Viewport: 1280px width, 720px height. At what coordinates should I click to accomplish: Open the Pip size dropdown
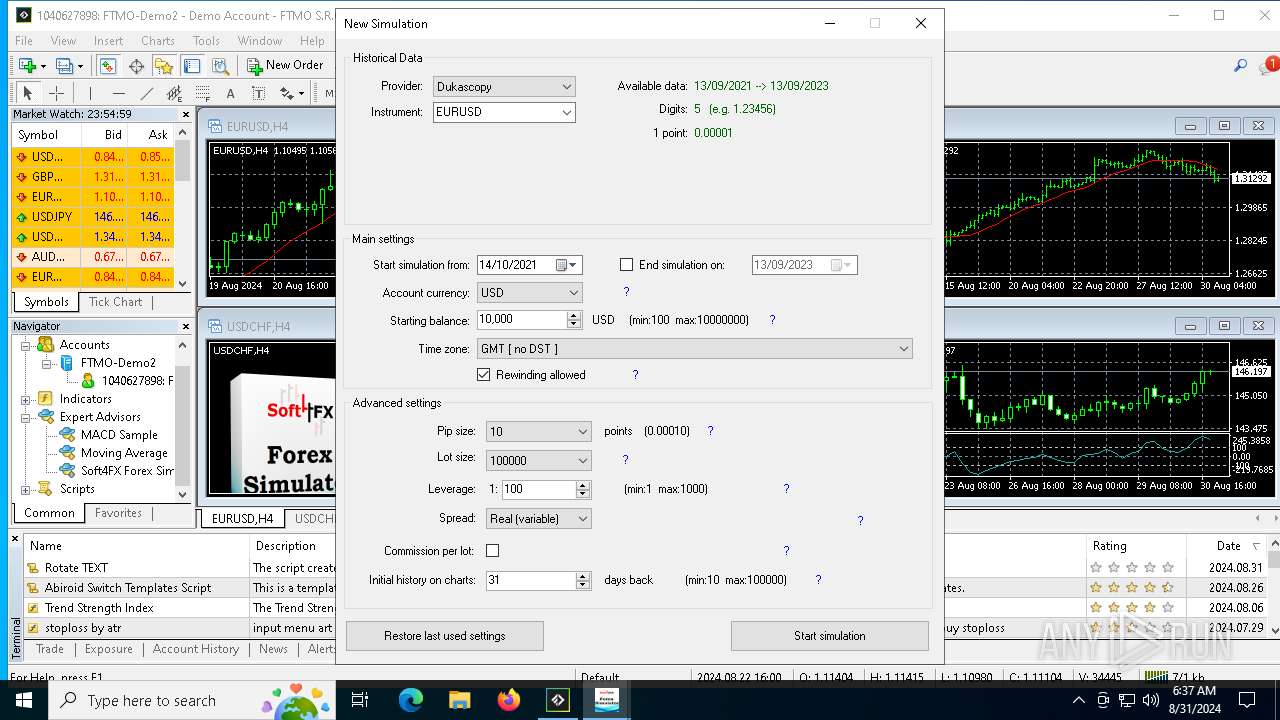pyautogui.click(x=538, y=431)
